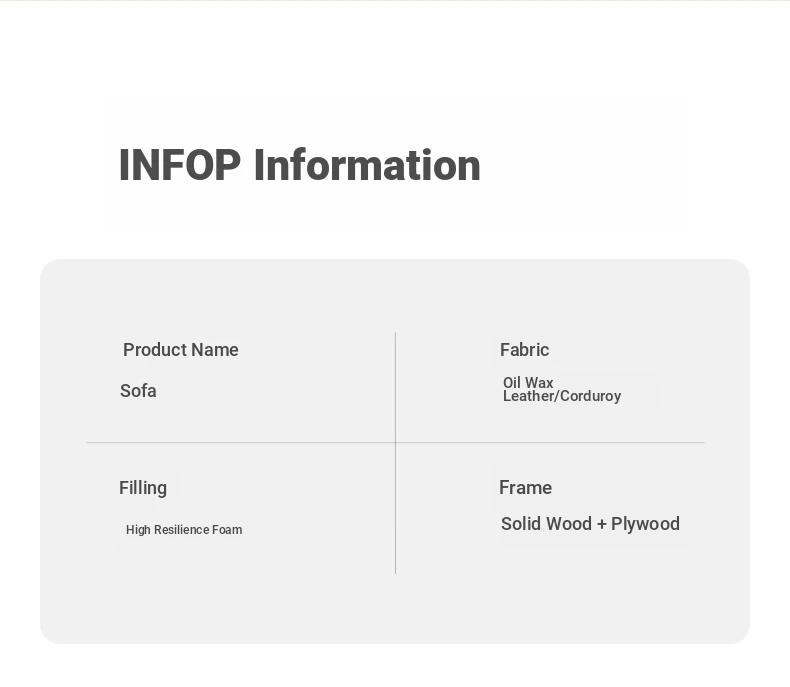Click the word Plywood in frame value
The image size is (790, 687).
(645, 524)
